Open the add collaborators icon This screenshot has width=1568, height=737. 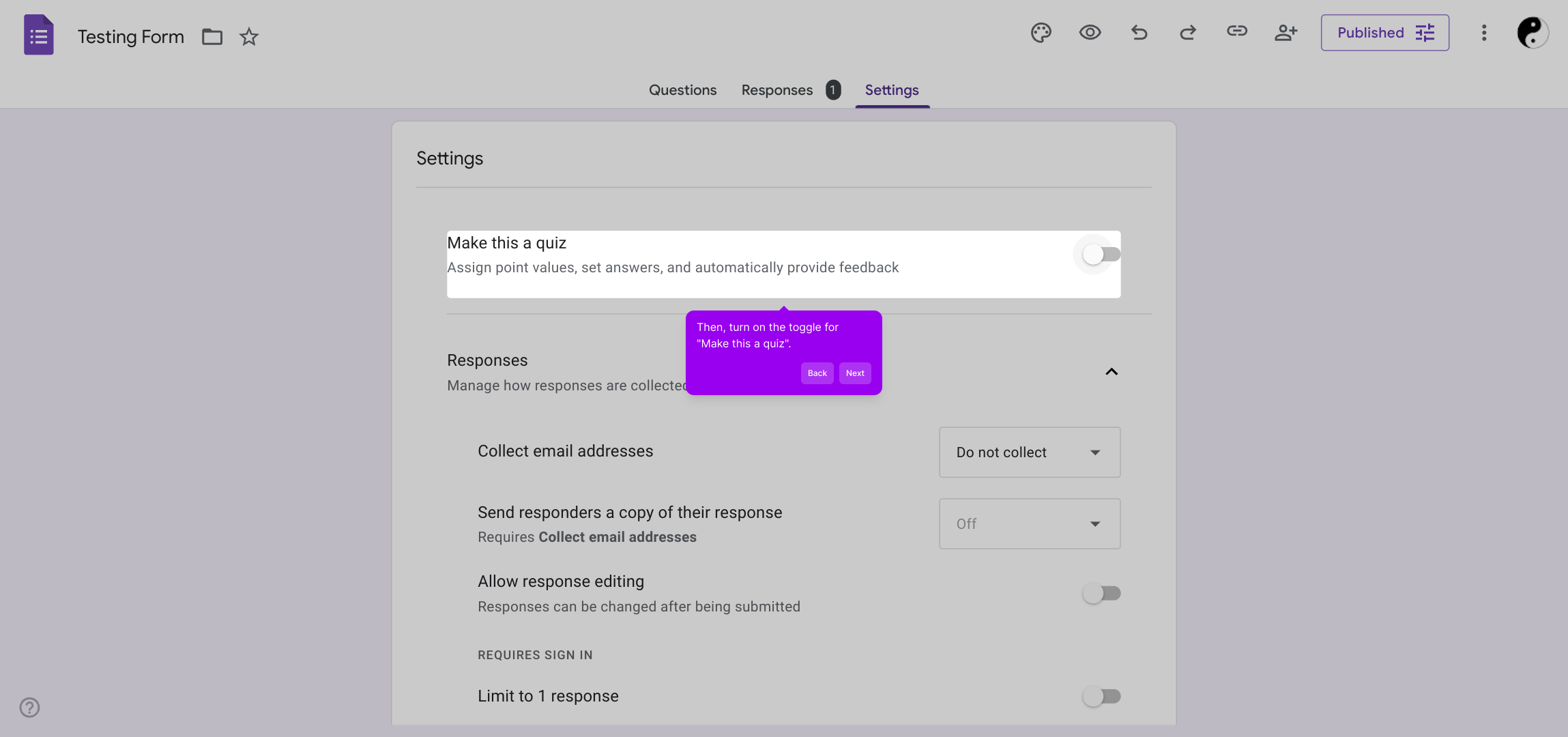(x=1286, y=33)
